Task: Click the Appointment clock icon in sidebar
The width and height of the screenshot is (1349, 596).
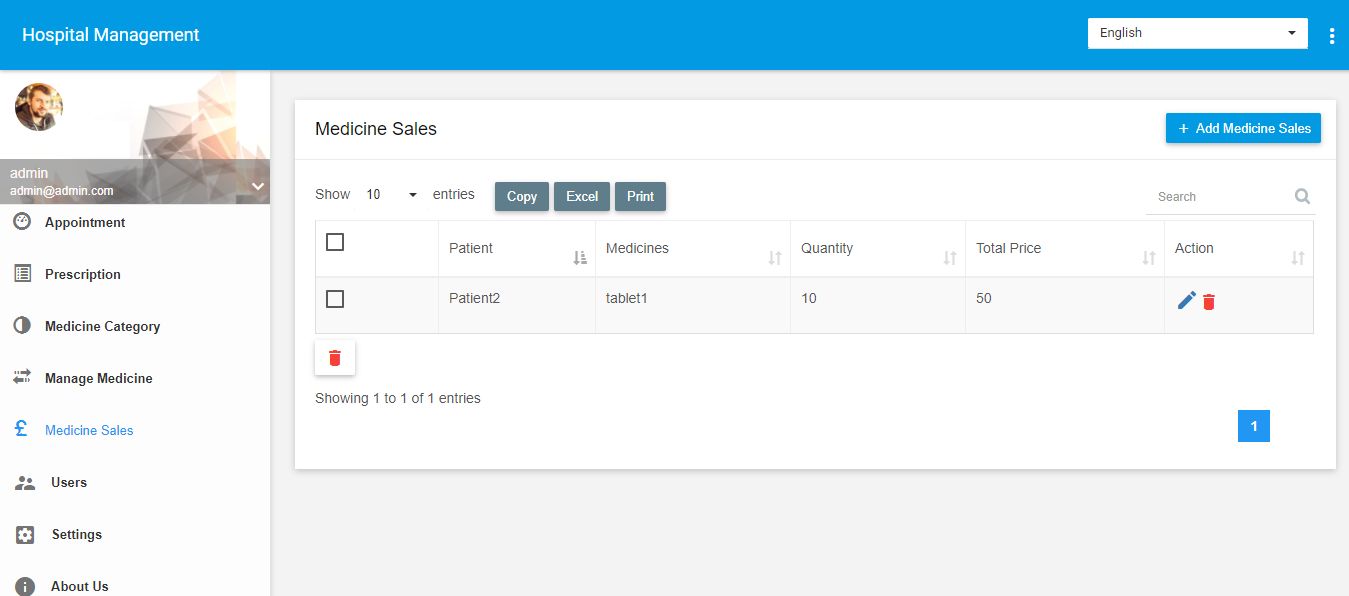Action: click(22, 222)
